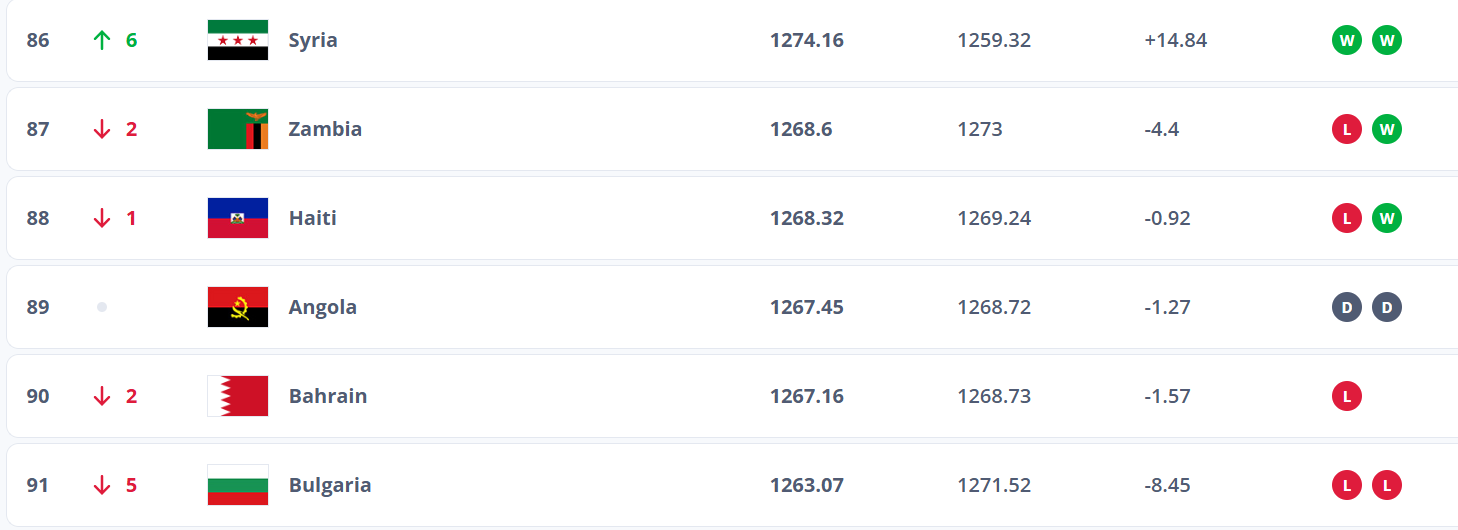Click Syria's green up arrow indicator

[x=101, y=40]
